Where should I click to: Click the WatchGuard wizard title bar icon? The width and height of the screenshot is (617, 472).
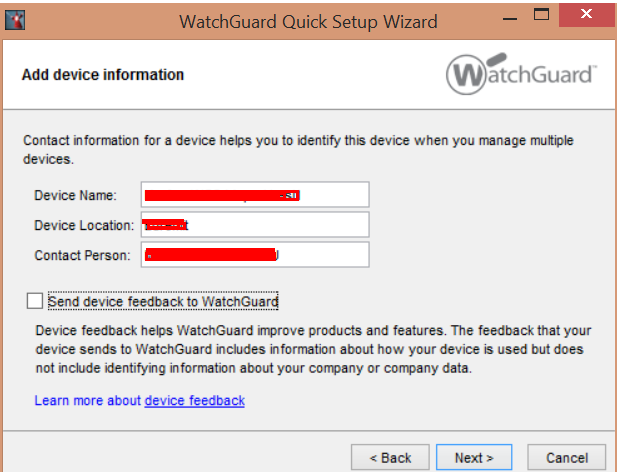(x=15, y=20)
